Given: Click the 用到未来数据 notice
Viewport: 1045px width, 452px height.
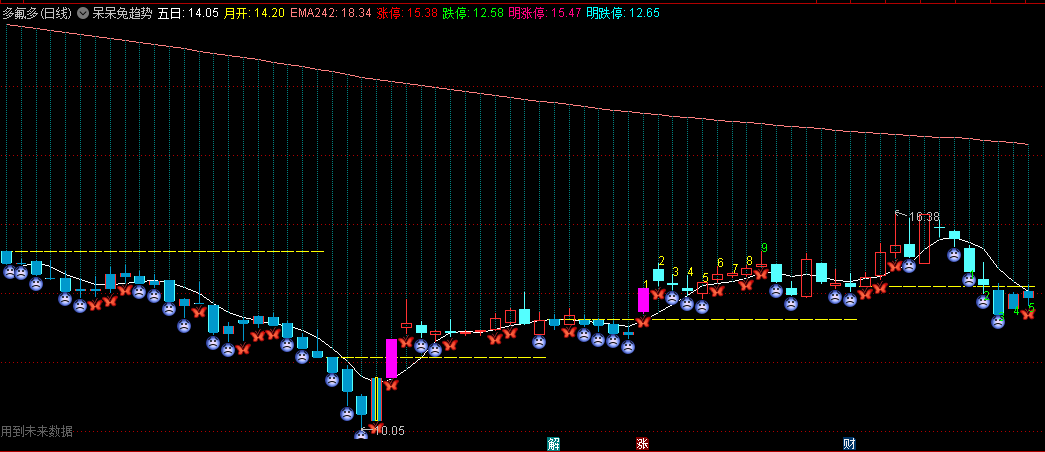Looking at the screenshot, I should pos(37,431).
